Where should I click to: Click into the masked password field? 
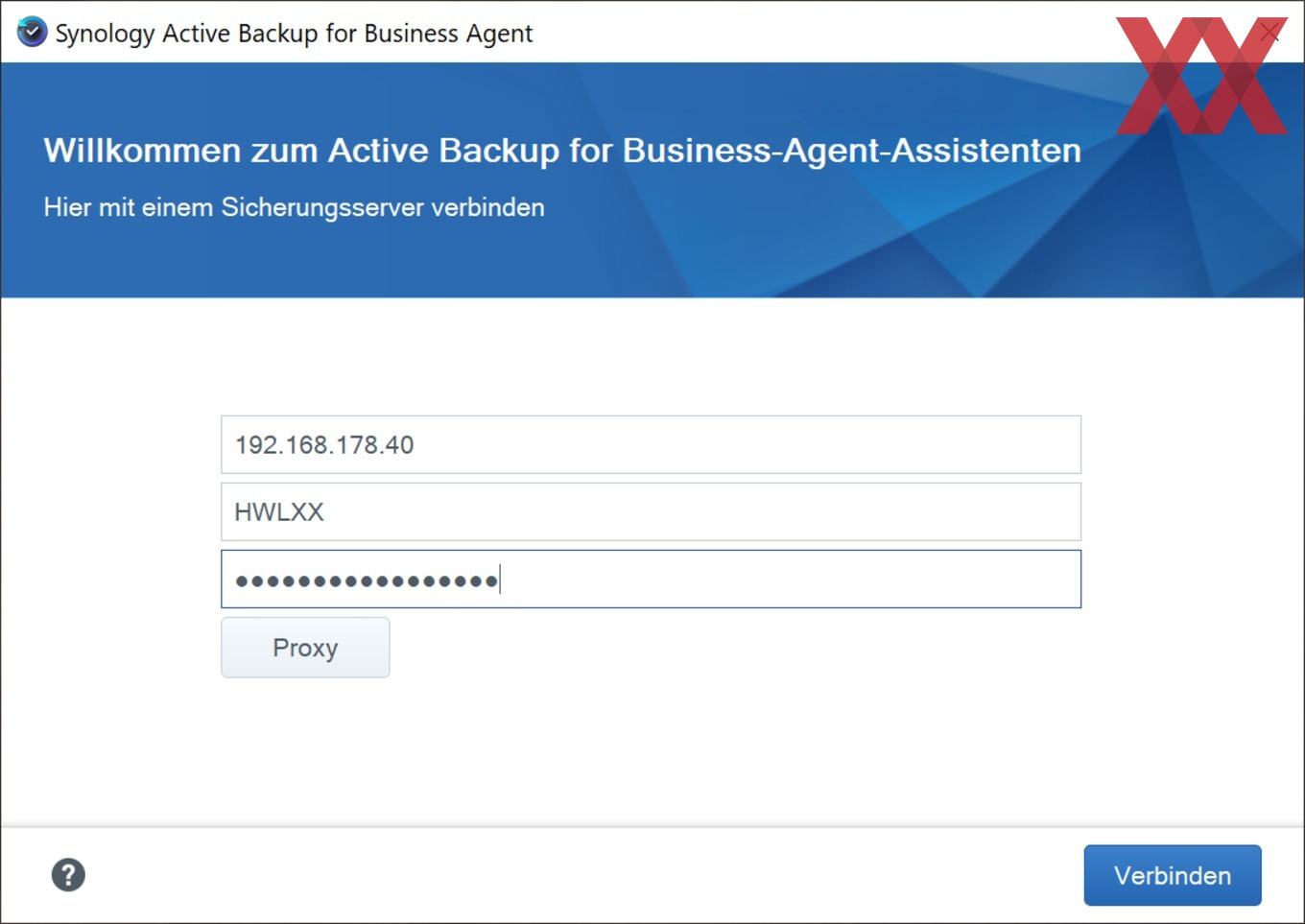pyautogui.click(x=651, y=579)
